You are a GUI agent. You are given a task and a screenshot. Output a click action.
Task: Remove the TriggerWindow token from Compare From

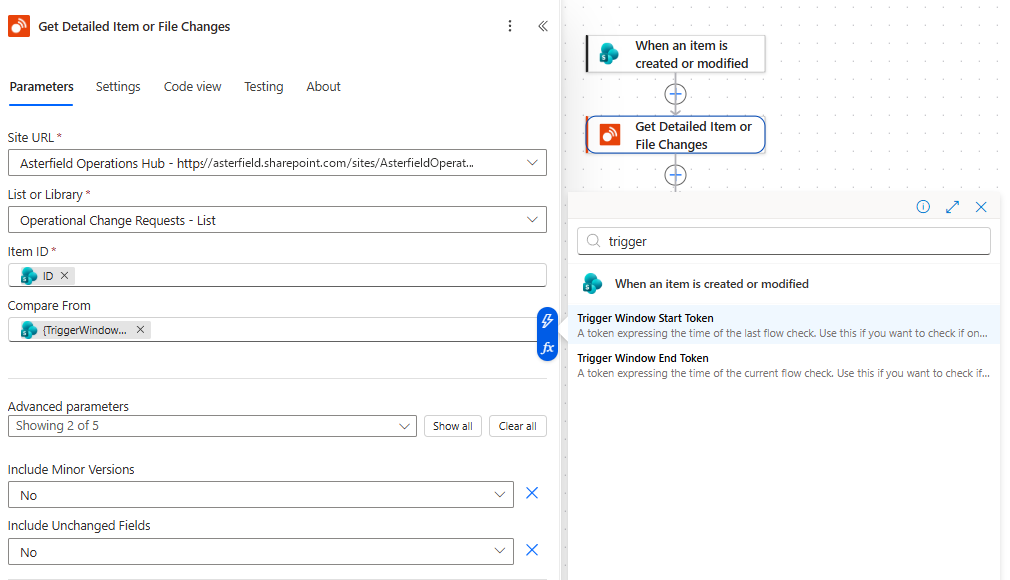(140, 330)
